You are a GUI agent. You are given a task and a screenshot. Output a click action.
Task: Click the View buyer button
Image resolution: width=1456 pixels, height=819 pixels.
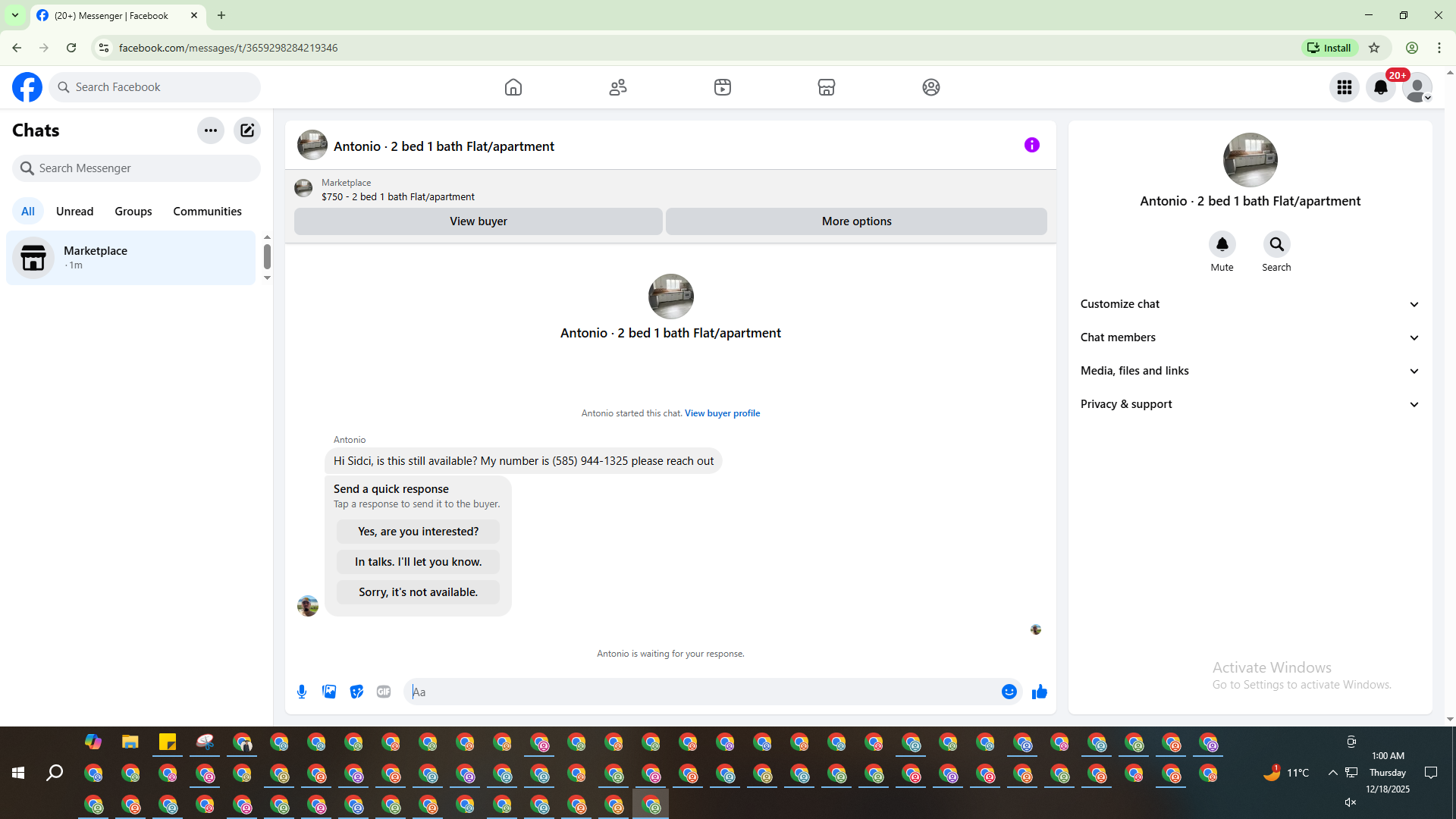coord(478,221)
